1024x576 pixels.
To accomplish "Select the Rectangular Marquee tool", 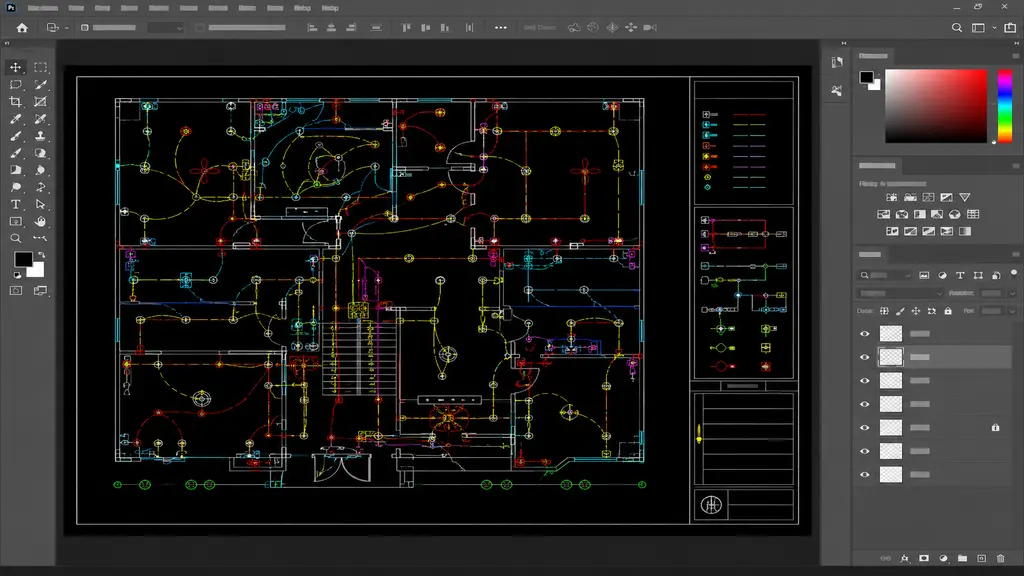I will point(40,67).
